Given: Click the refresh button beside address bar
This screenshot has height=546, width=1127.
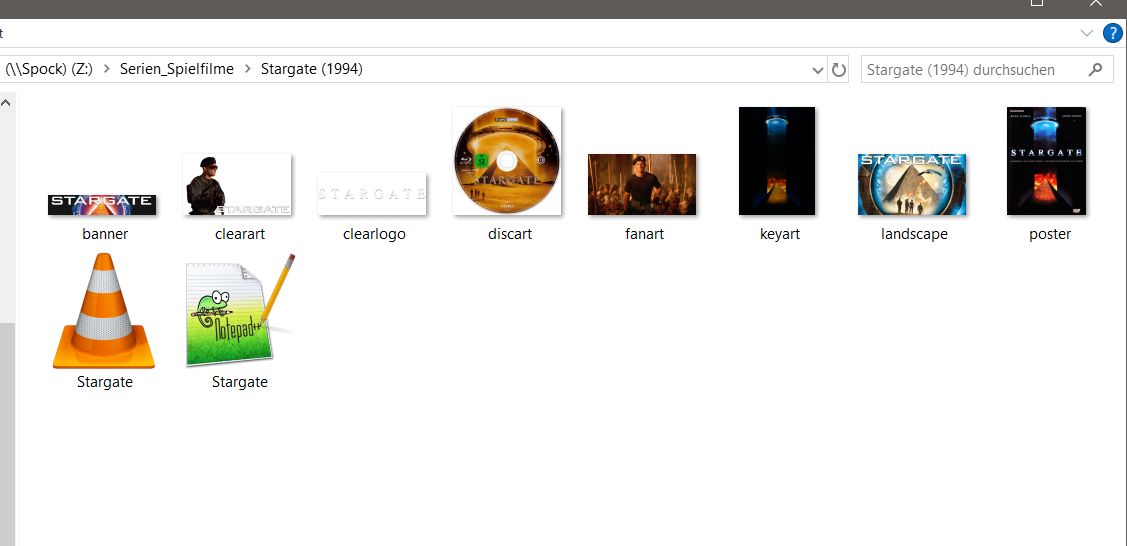Looking at the screenshot, I should 838,70.
